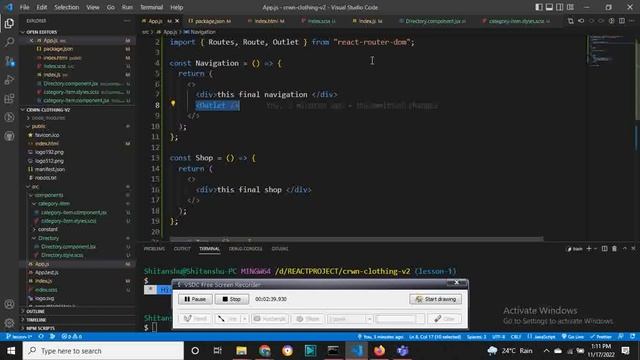The width and height of the screenshot is (640, 360).
Task: Open the Edit menu
Action: (x=42, y=7)
